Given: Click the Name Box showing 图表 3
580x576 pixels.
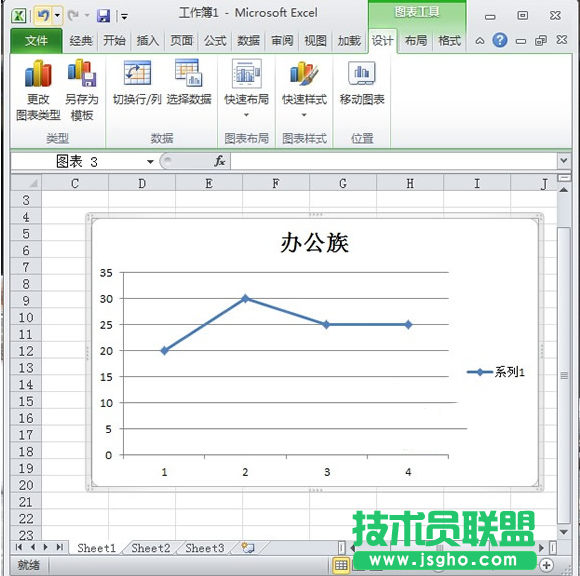Looking at the screenshot, I should 77,162.
